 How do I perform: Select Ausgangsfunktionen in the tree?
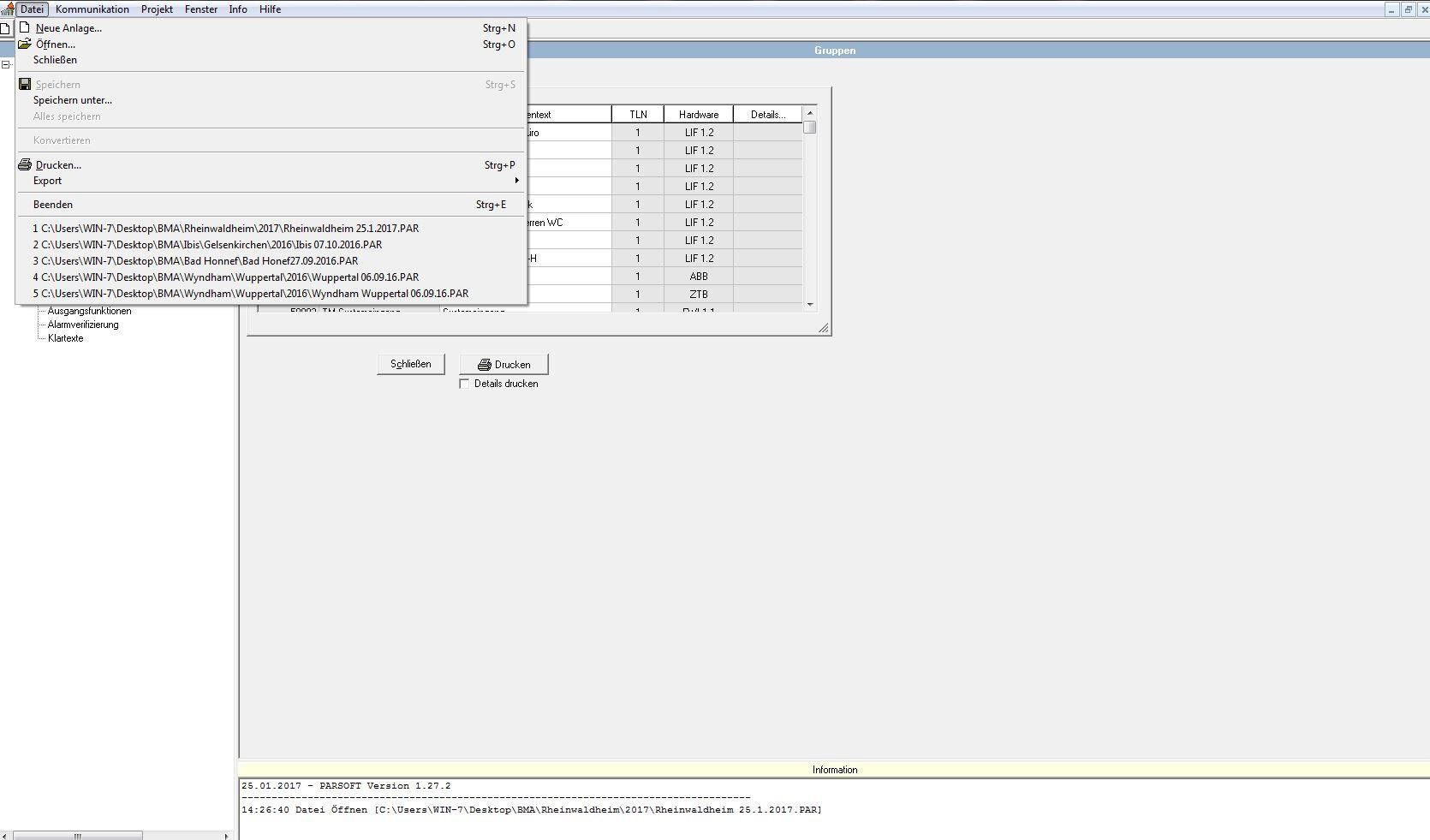pos(89,311)
